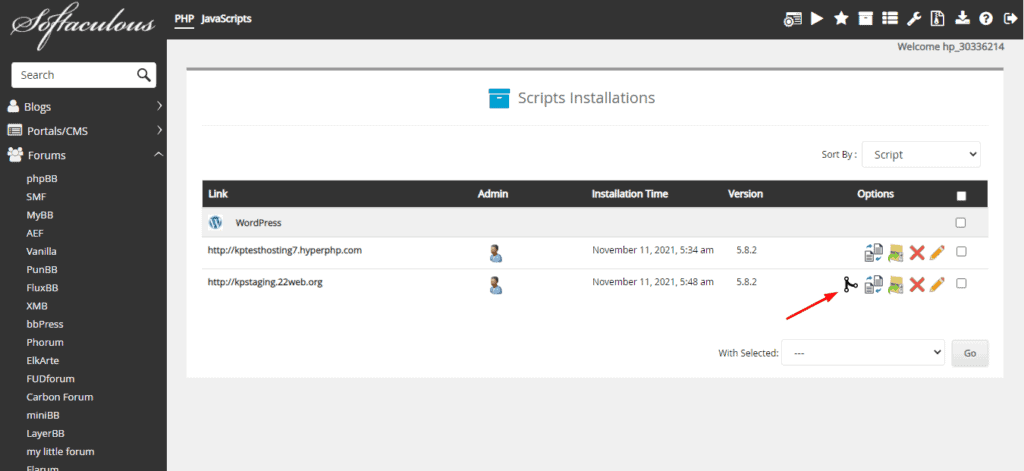Viewport: 1024px width, 471px height.
Task: Open my little forum in the sidebar
Action: tap(60, 451)
